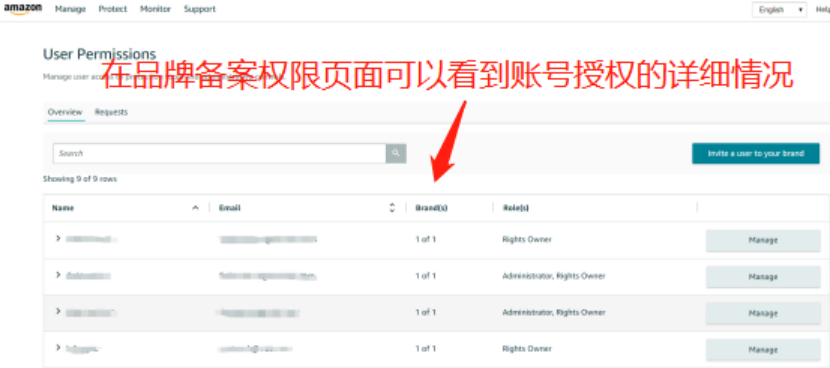The height and width of the screenshot is (368, 830).
Task: Click the fourth row's 1 of 1 brand count
Action: coord(426,349)
